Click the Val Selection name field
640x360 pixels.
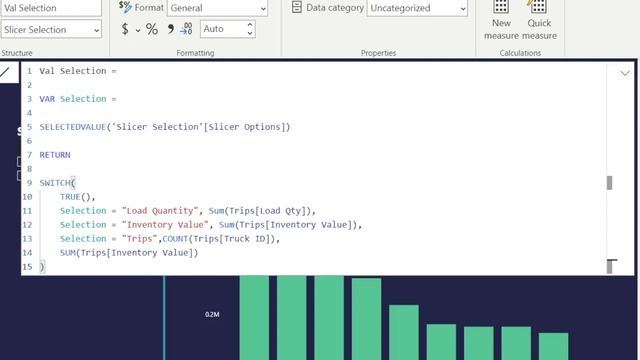pos(51,8)
